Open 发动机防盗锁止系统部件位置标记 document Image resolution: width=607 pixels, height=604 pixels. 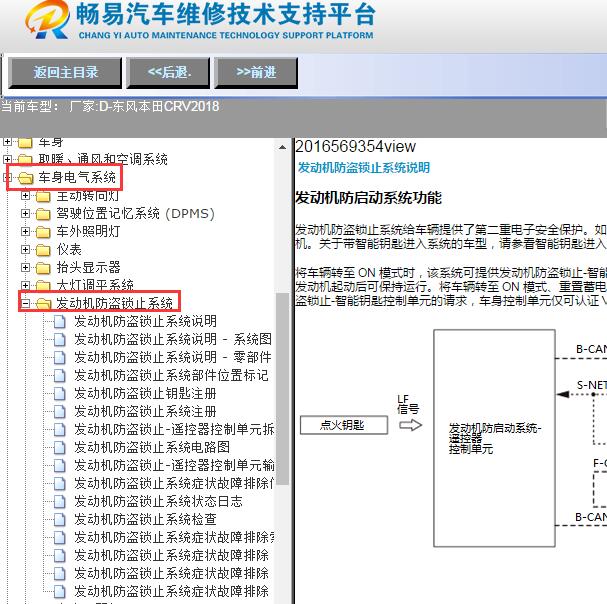pyautogui.click(x=171, y=375)
